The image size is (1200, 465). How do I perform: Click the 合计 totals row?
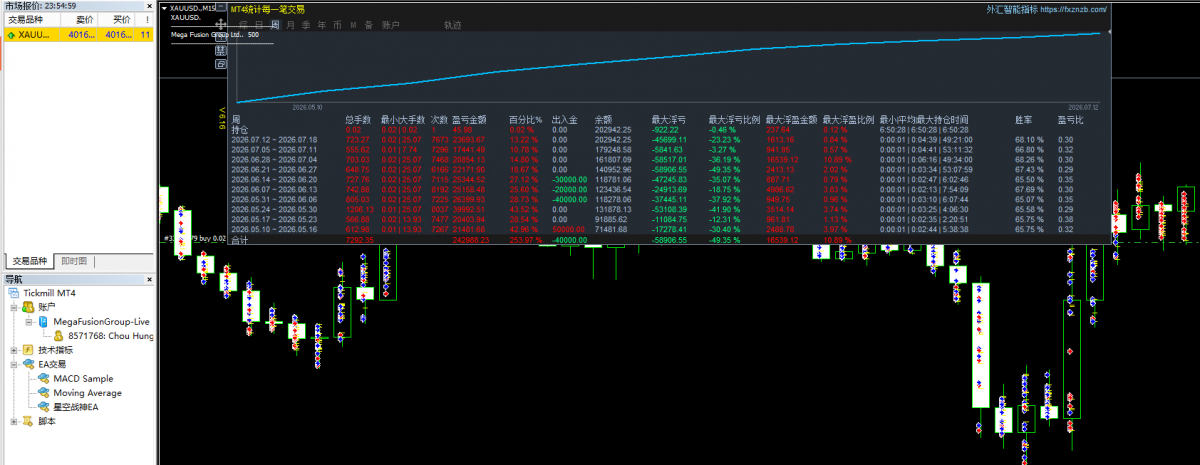[670, 240]
